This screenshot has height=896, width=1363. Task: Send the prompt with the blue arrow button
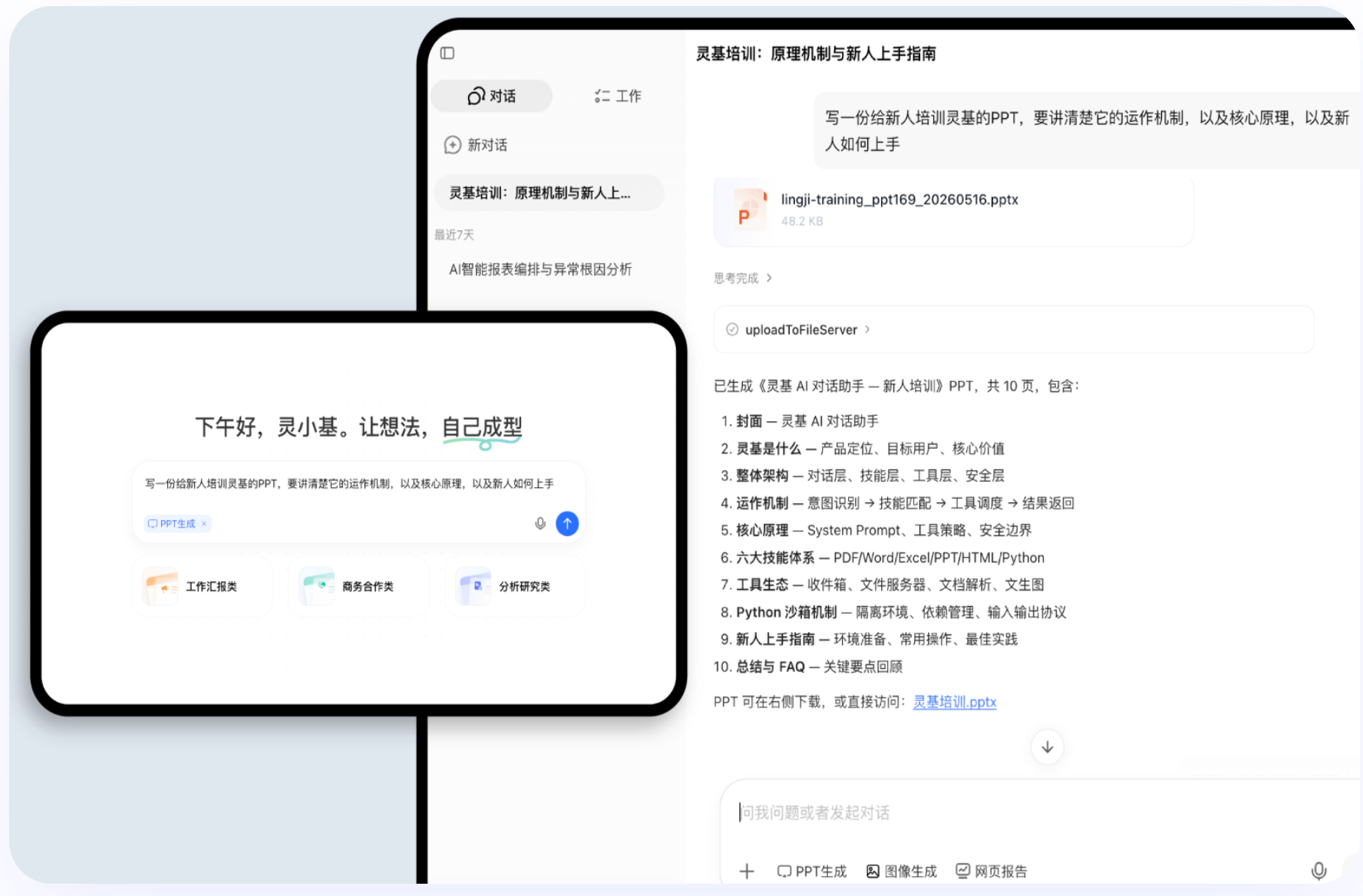coord(567,524)
